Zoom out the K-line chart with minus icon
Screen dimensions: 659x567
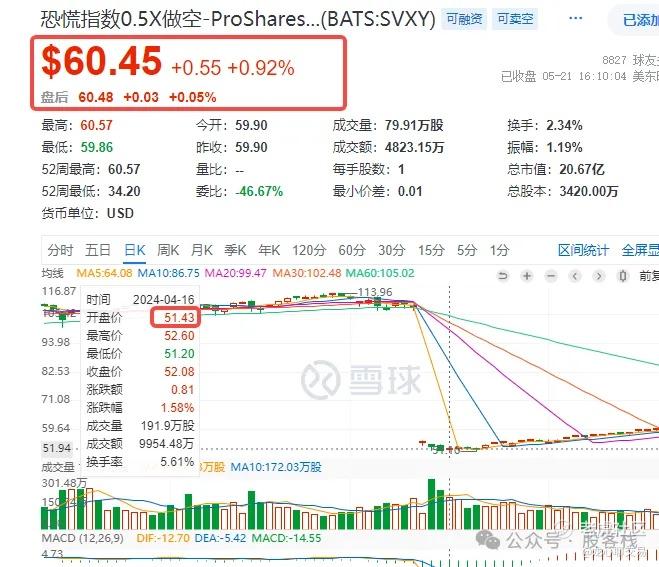551,276
